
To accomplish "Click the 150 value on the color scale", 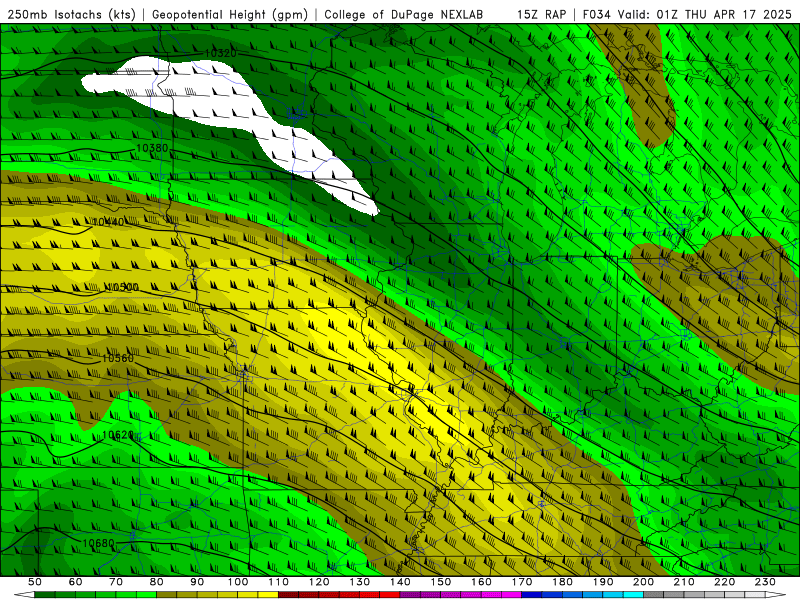I will (x=441, y=582).
